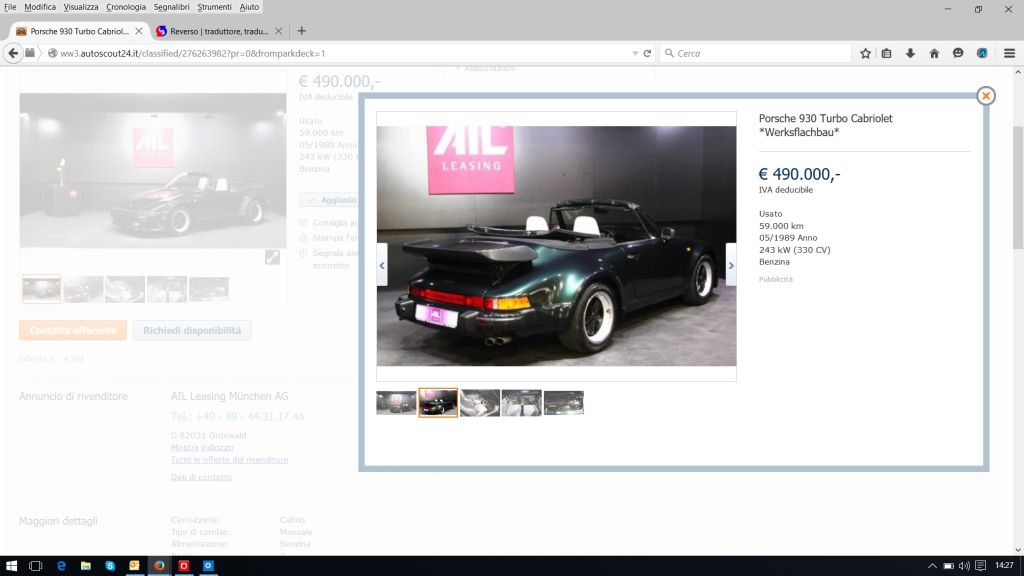The height and width of the screenshot is (576, 1024).
Task: Click the Cerca search field
Action: coord(758,54)
